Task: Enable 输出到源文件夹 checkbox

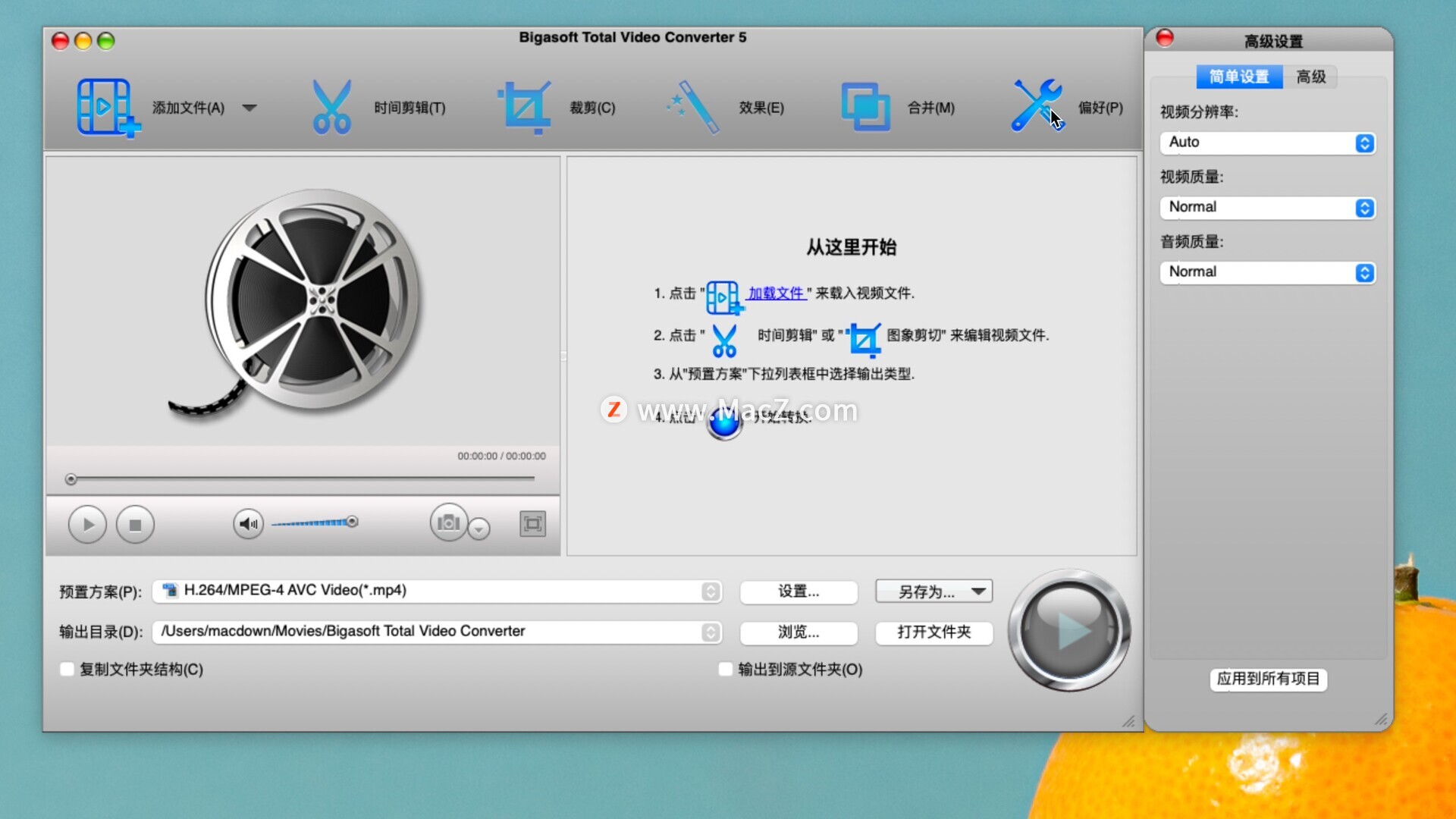Action: (726, 669)
